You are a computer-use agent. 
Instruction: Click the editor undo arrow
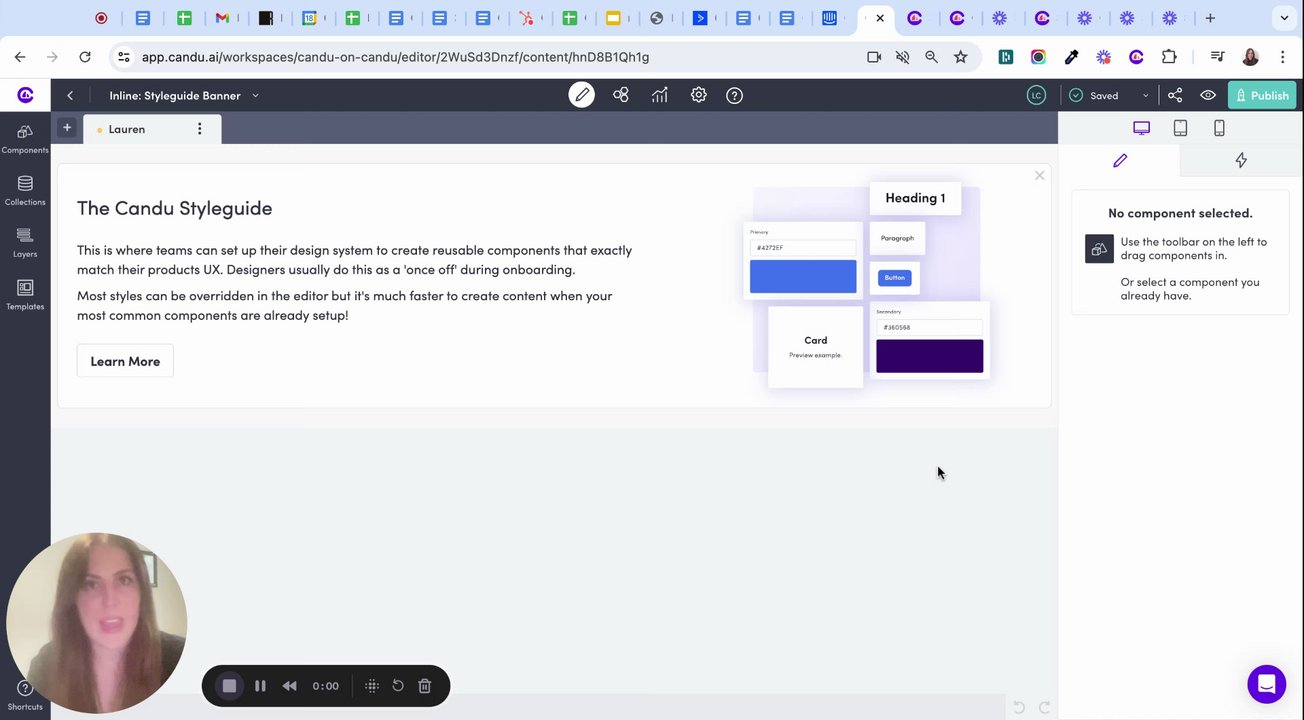1019,707
